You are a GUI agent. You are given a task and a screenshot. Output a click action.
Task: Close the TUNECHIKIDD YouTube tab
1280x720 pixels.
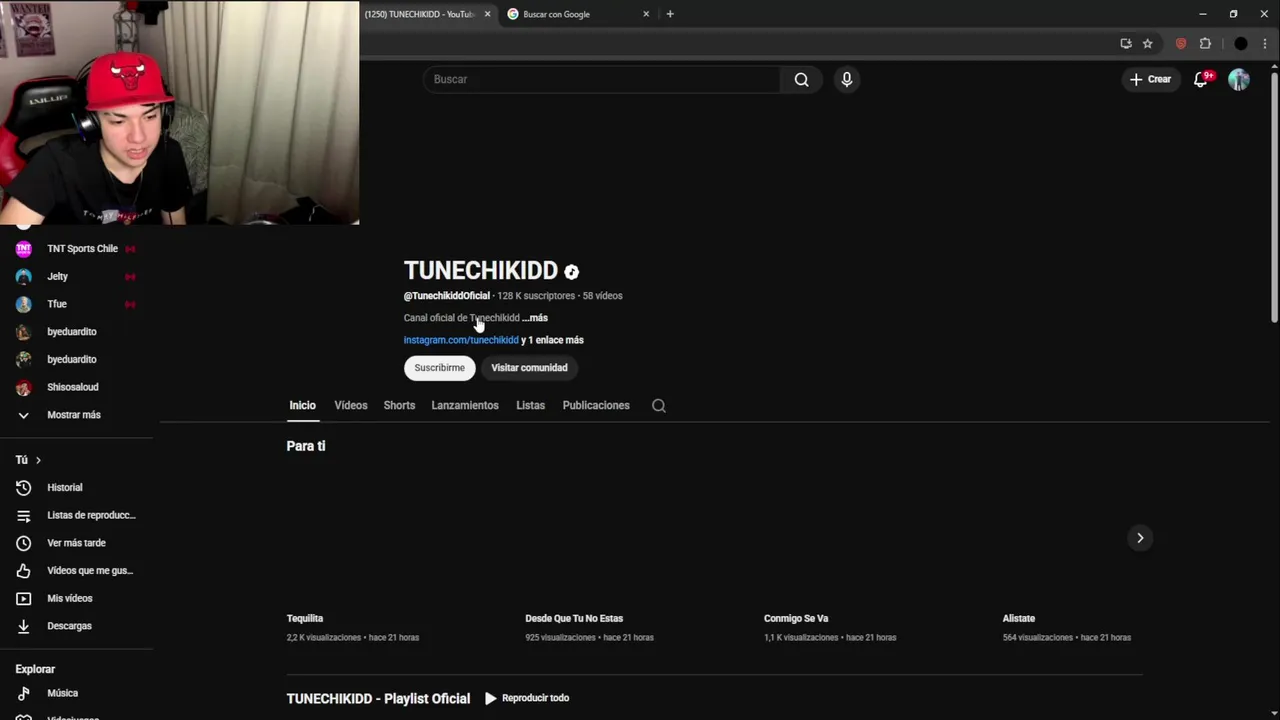[488, 14]
